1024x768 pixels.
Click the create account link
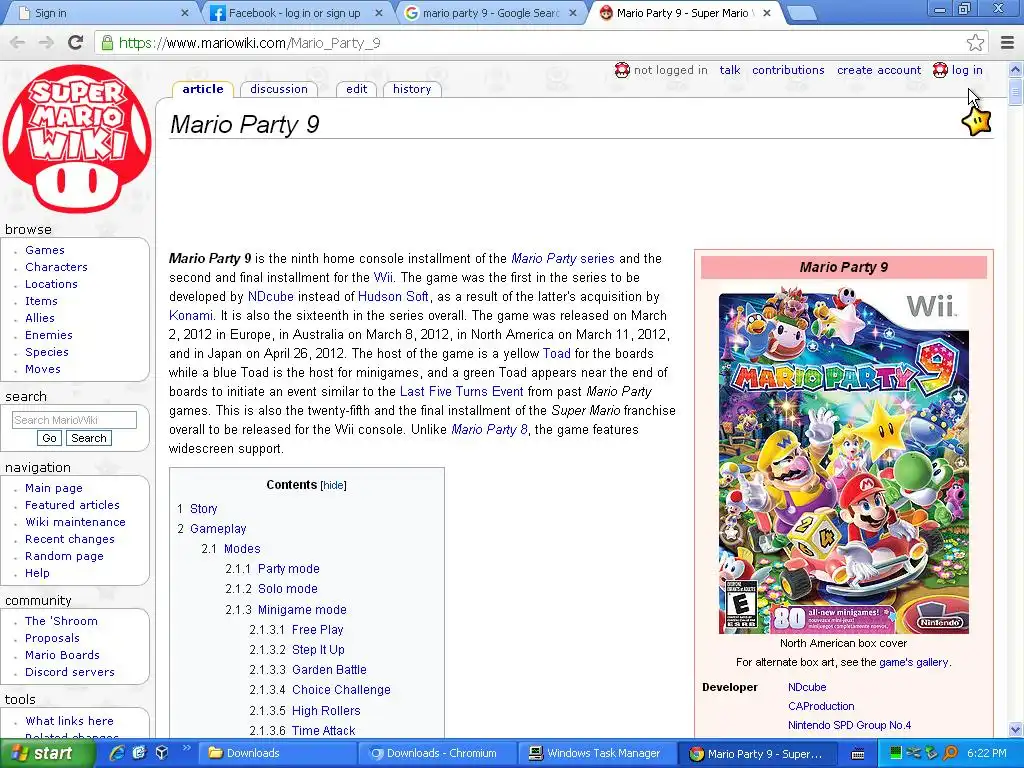coord(879,70)
